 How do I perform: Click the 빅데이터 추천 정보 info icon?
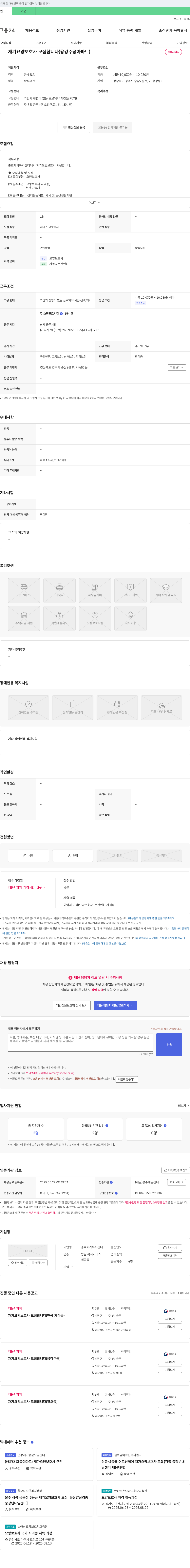(32, 1442)
